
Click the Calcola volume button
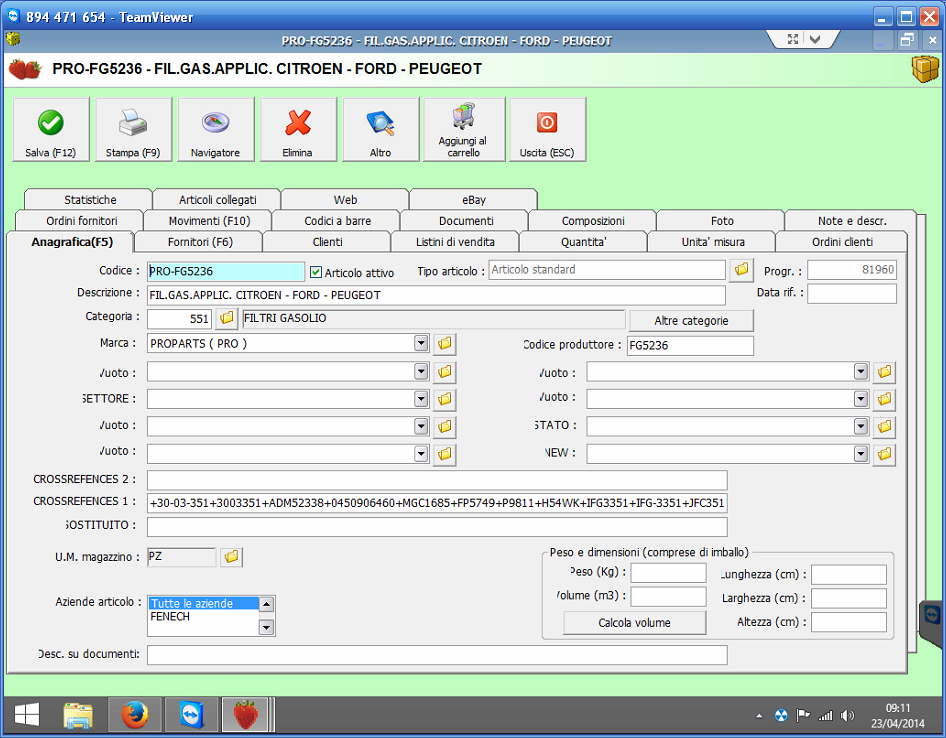tap(634, 623)
